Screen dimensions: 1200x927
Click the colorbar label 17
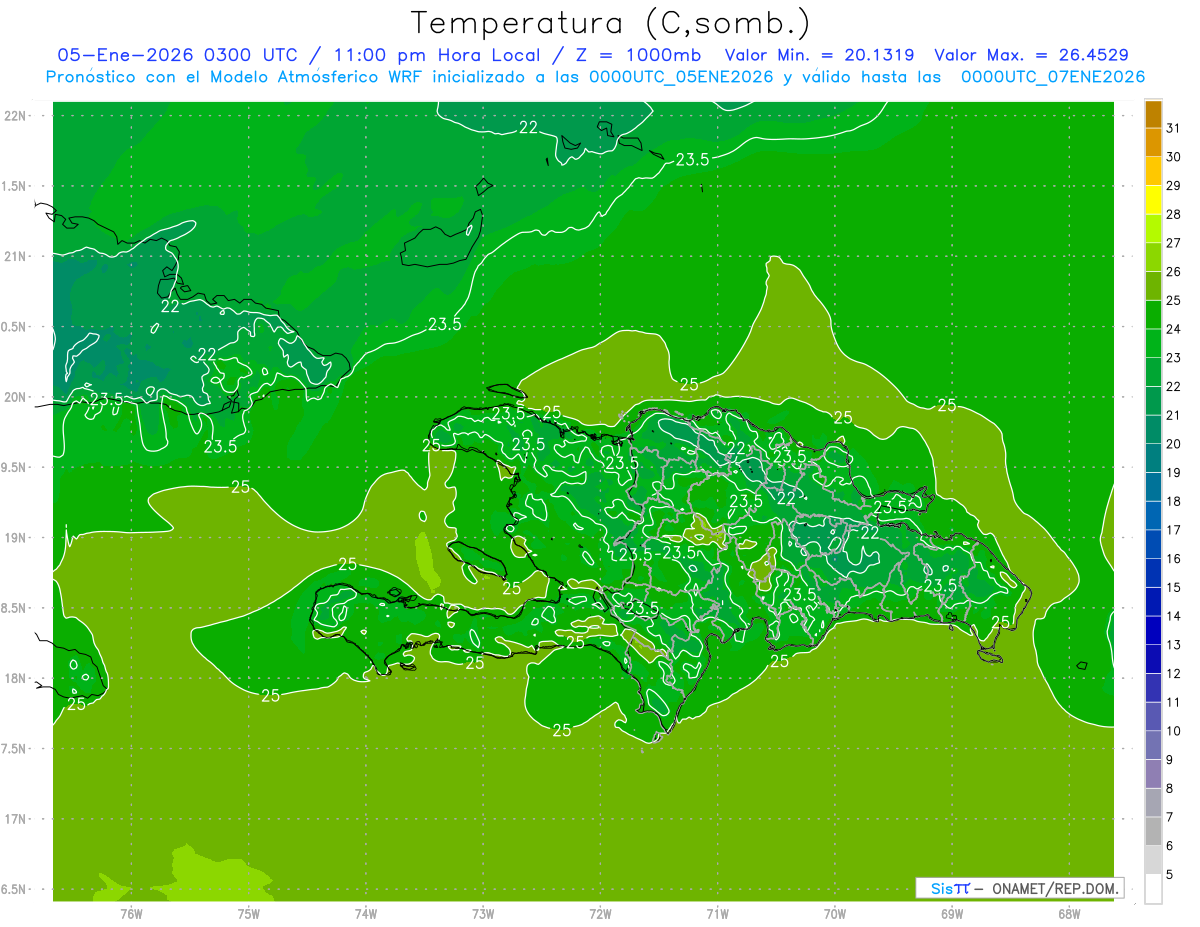click(1173, 529)
